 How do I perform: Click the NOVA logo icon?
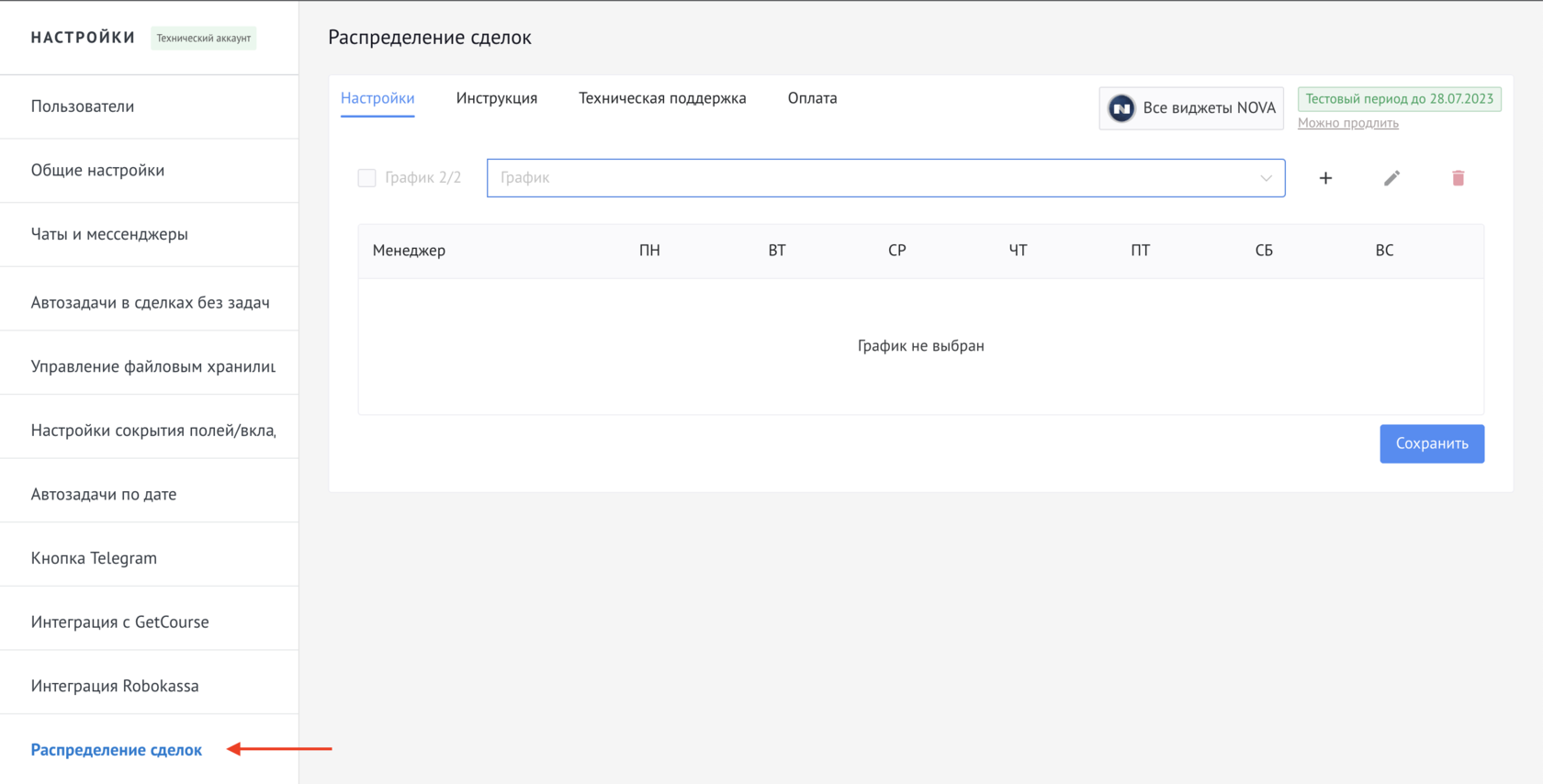point(1121,108)
